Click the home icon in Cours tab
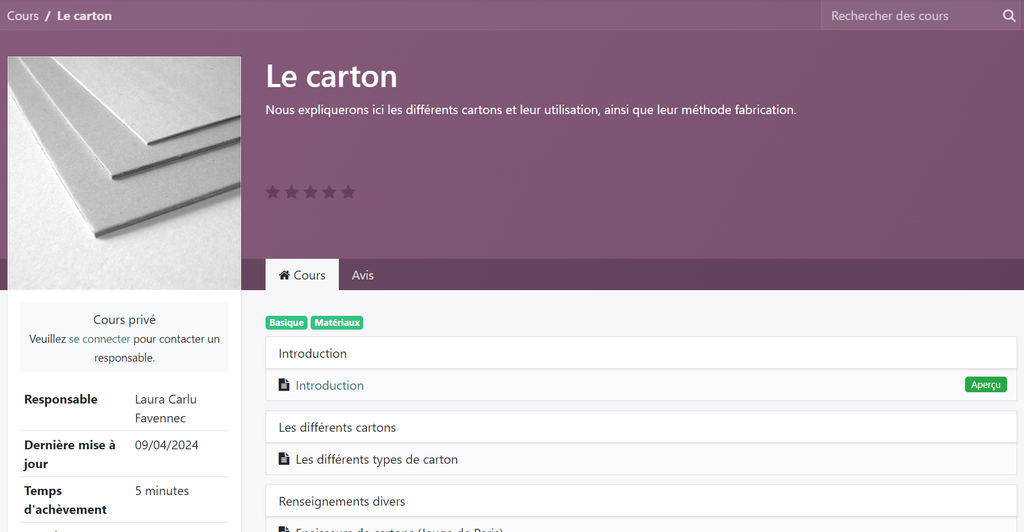The height and width of the screenshot is (532, 1024). [284, 275]
